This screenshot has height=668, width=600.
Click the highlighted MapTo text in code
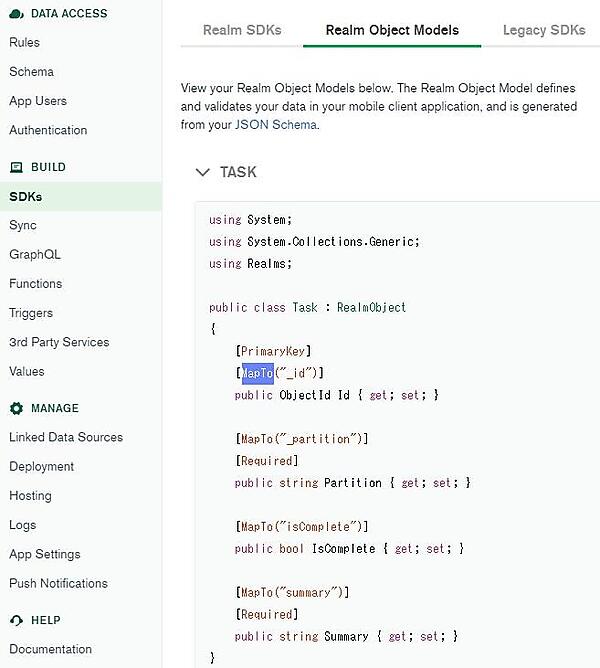tap(257, 373)
